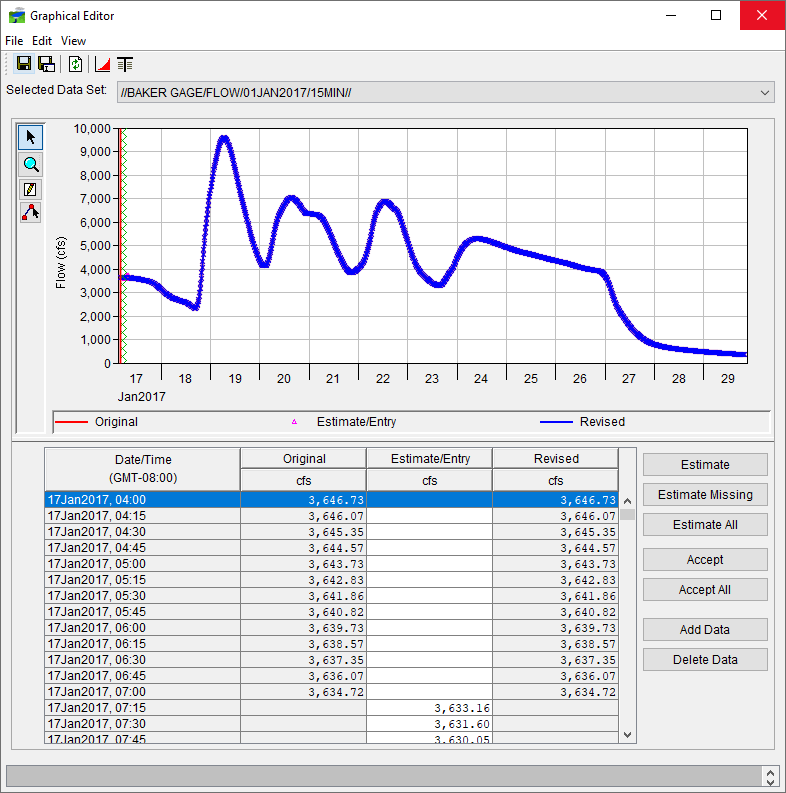Click the status bar stepper arrows

[770, 777]
